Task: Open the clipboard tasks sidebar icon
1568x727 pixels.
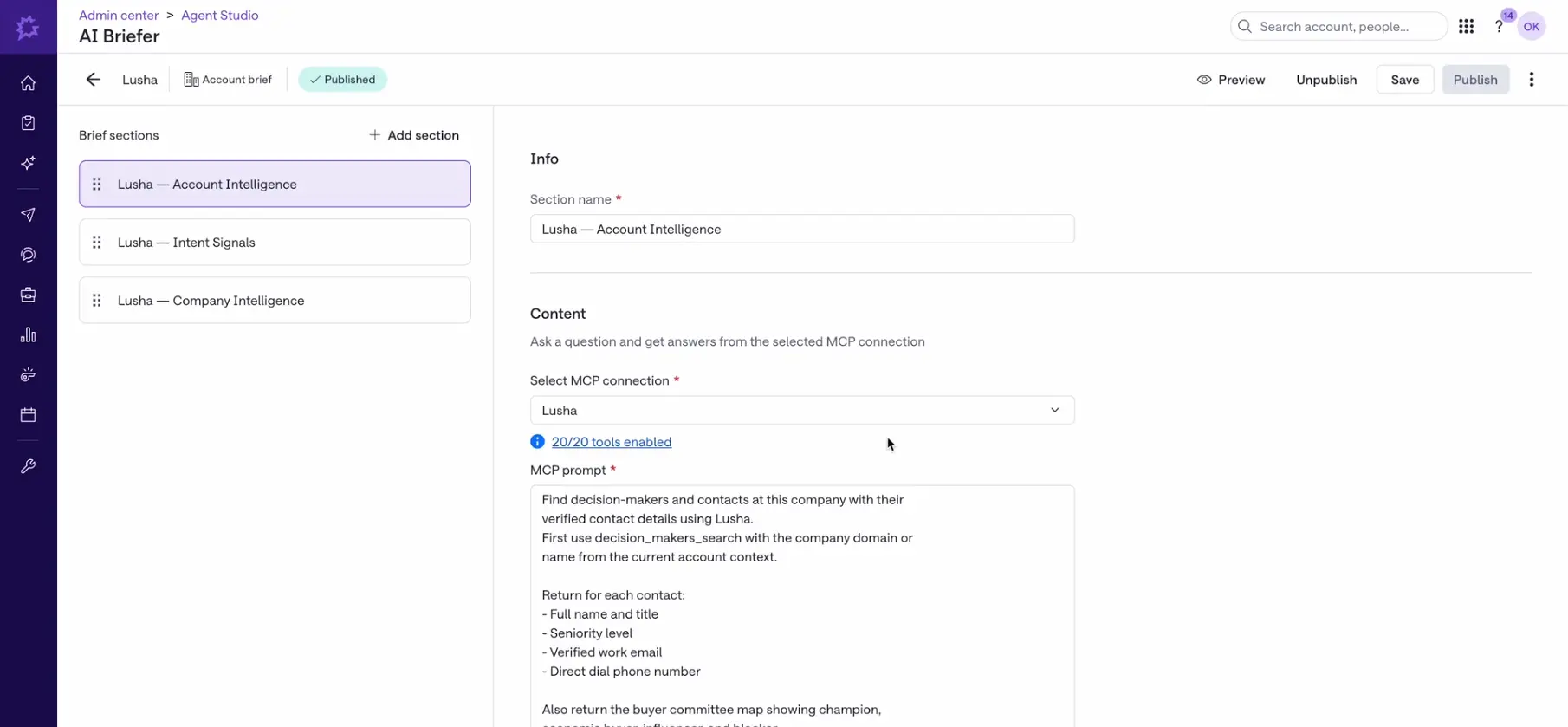Action: coord(28,123)
